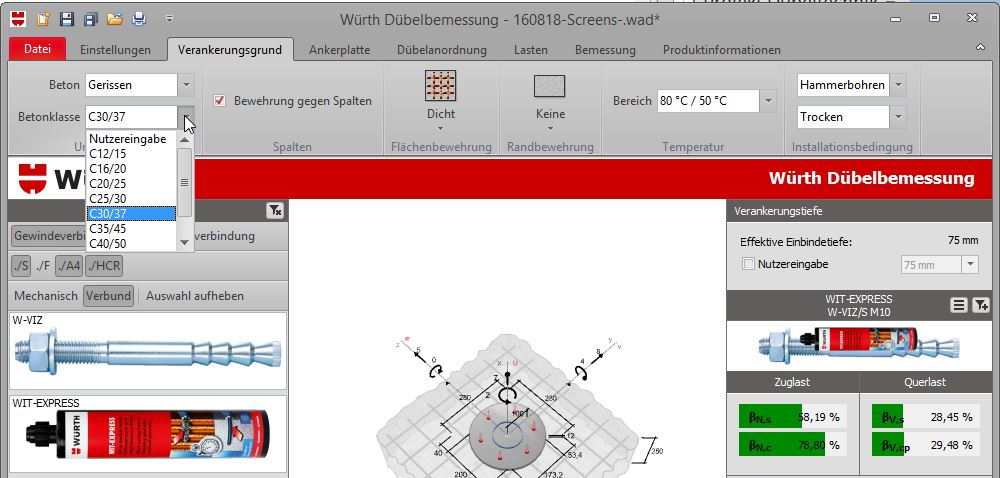Toggle the ./F material filter
This screenshot has width=1000, height=478.
point(43,266)
